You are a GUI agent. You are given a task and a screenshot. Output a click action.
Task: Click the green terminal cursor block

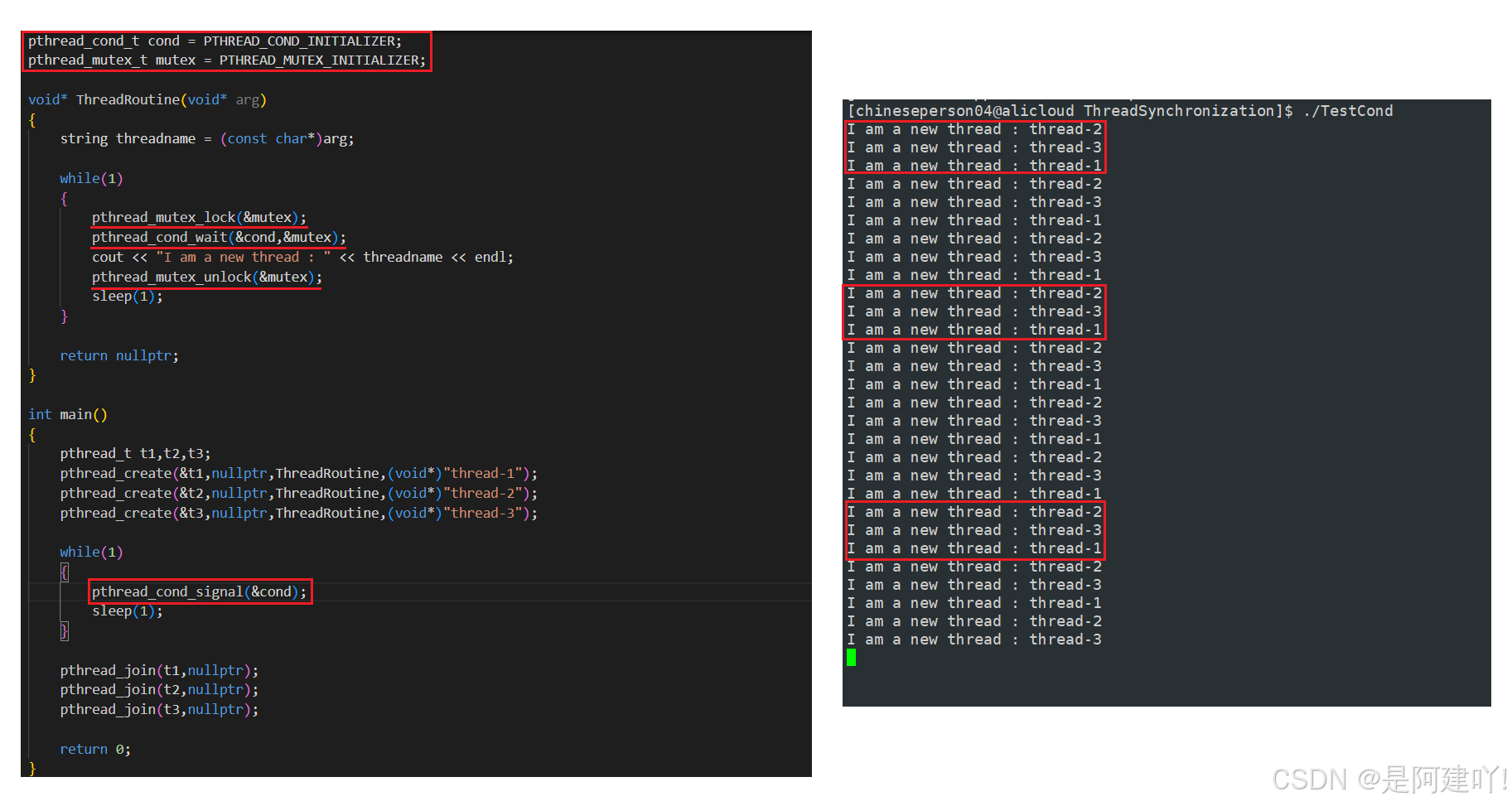(851, 658)
